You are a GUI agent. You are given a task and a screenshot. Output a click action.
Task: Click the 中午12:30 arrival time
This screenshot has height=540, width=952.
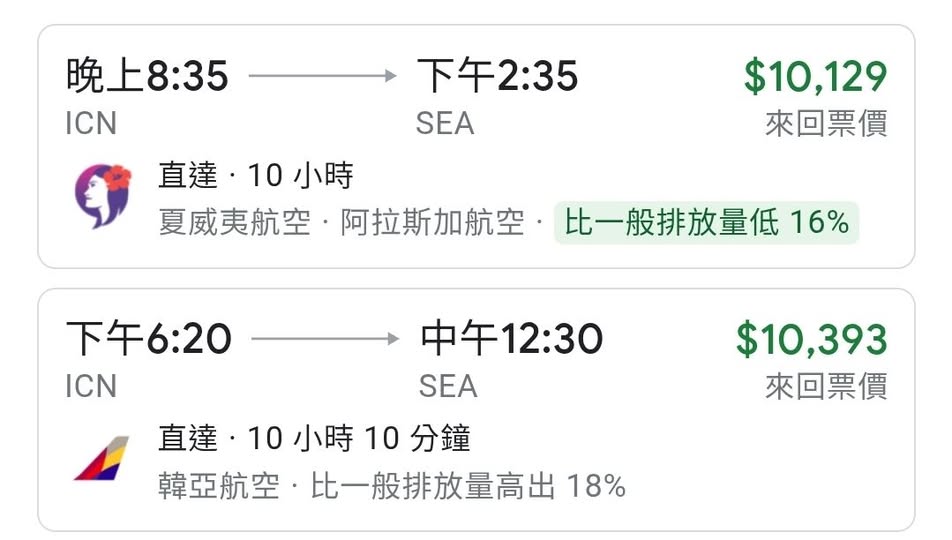[x=511, y=340]
